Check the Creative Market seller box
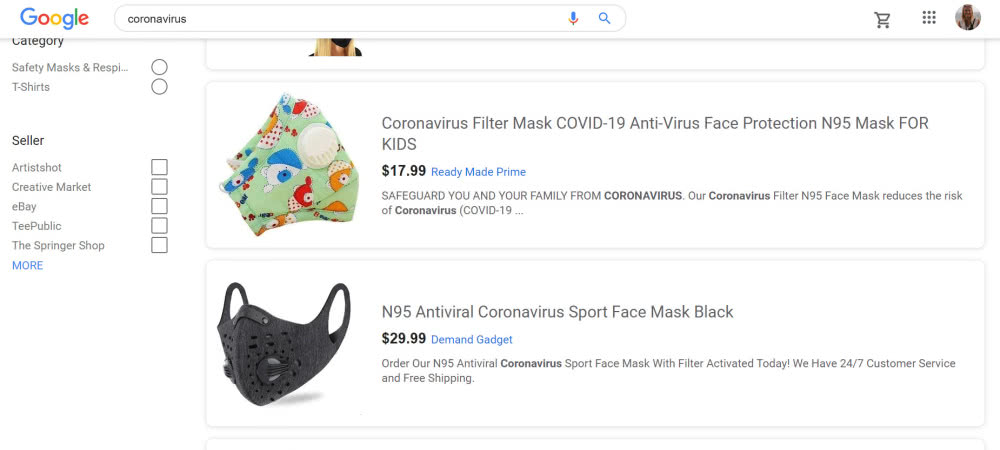The width and height of the screenshot is (1000, 450). (159, 187)
